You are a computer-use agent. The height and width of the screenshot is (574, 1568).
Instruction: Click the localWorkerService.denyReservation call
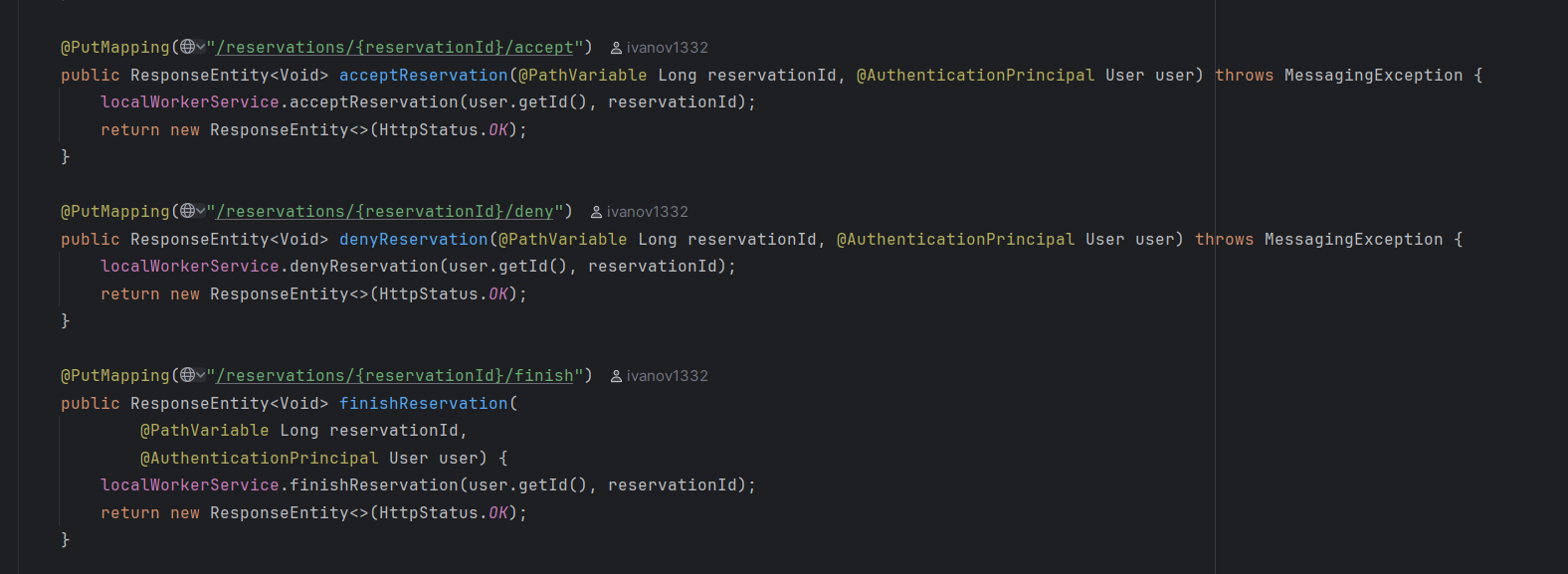coord(363,266)
